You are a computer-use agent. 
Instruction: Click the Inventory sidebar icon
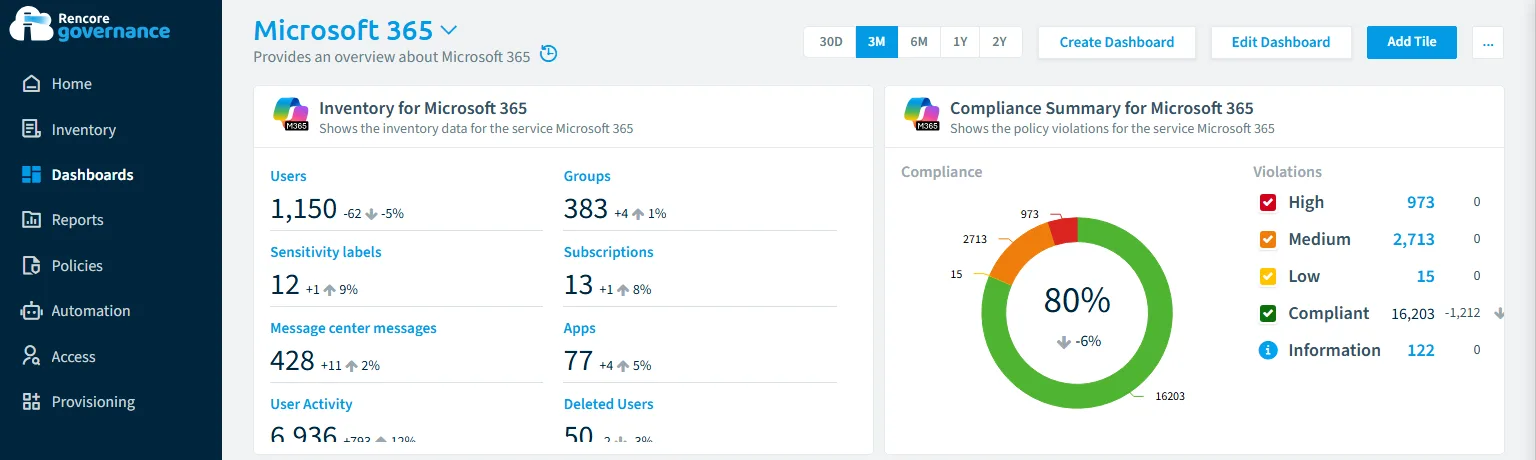click(x=32, y=129)
